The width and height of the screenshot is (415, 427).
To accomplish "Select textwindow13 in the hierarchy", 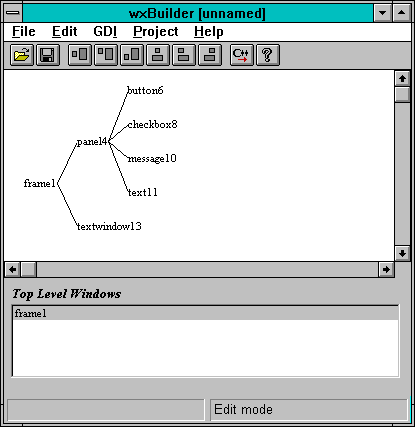I will click(109, 227).
